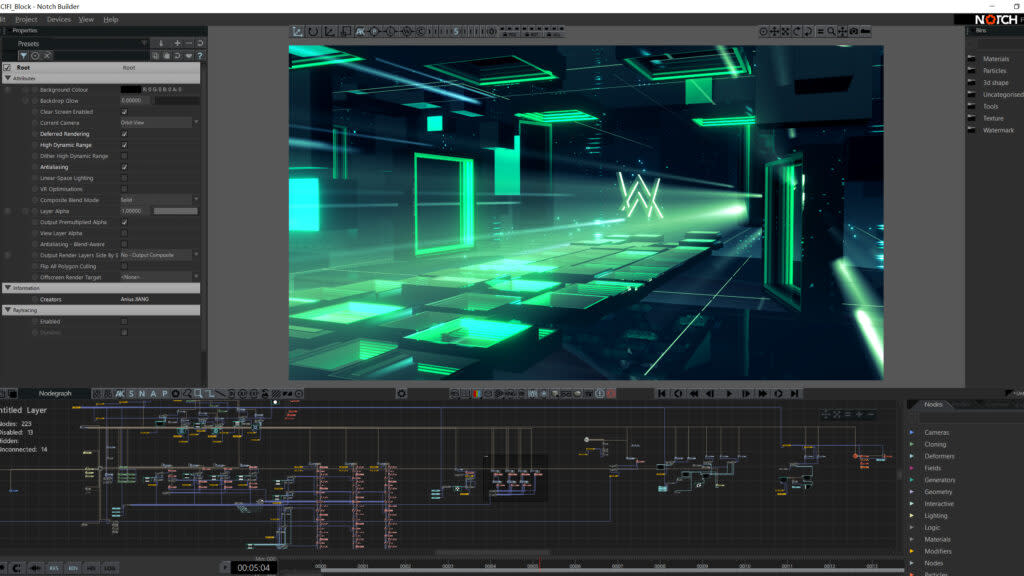Toggle Deferred Rendering checkbox
Screen dimensions: 1024x576
coord(124,134)
